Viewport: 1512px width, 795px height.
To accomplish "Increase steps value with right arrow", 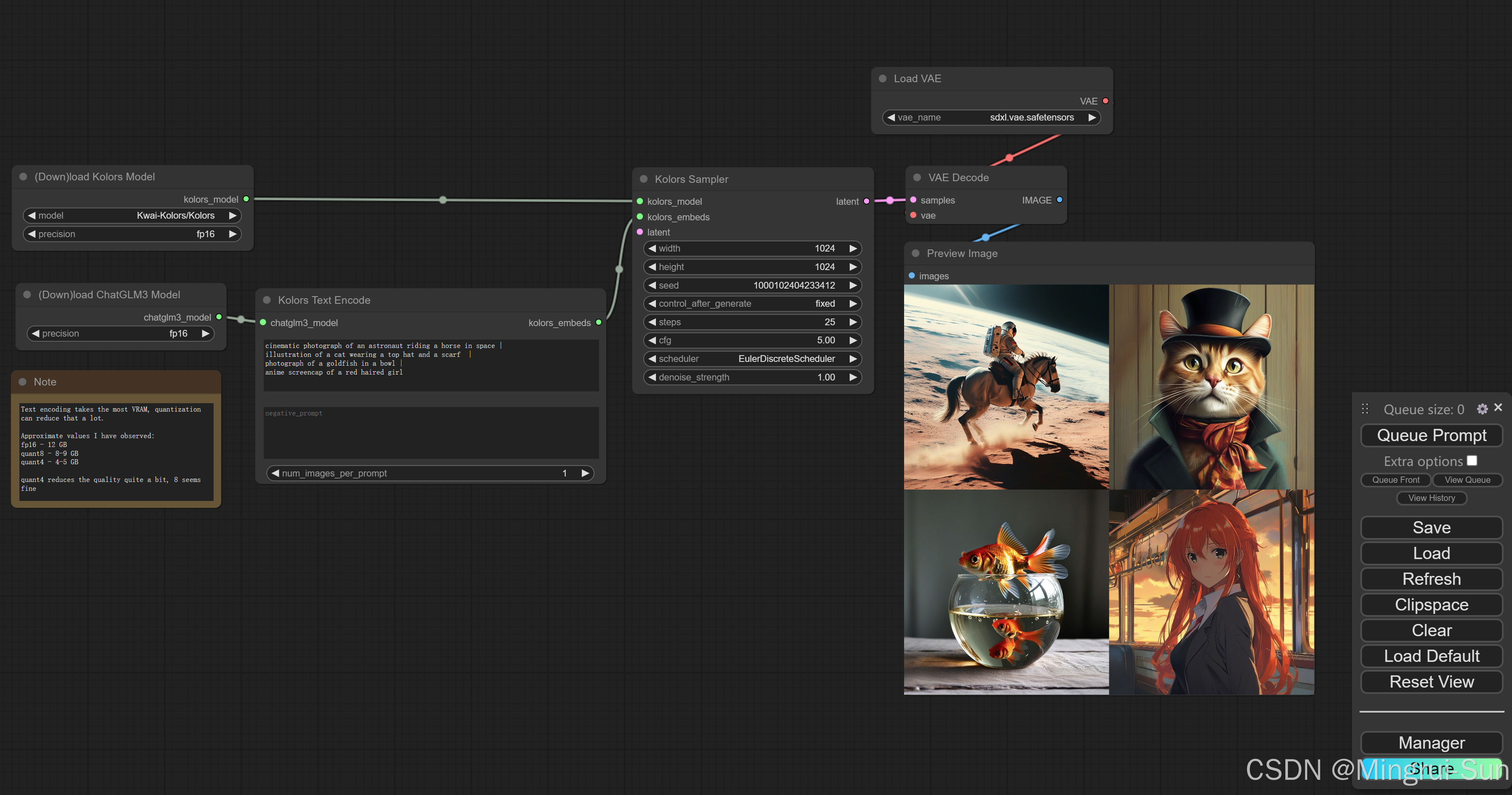I will (853, 322).
